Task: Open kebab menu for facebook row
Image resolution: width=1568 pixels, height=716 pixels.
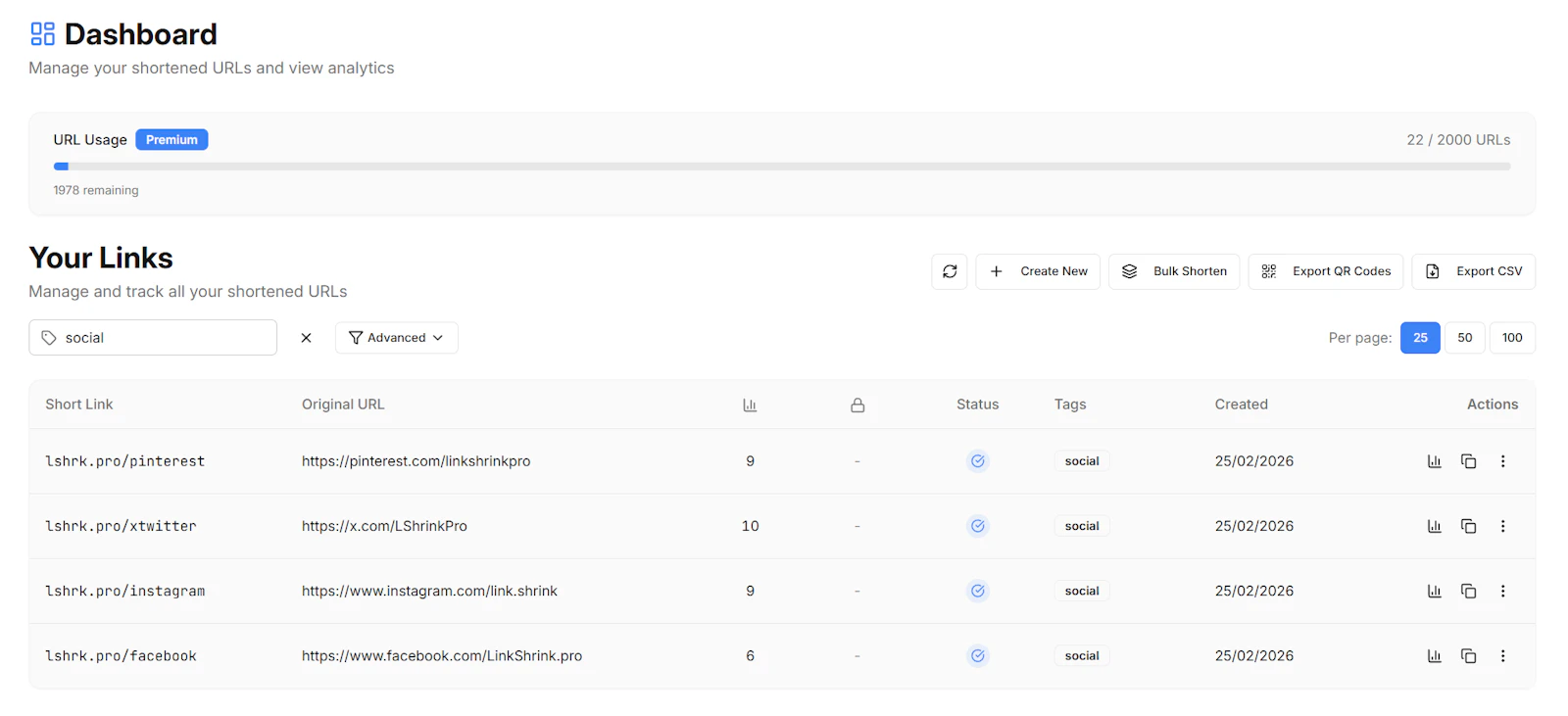Action: pyautogui.click(x=1502, y=656)
